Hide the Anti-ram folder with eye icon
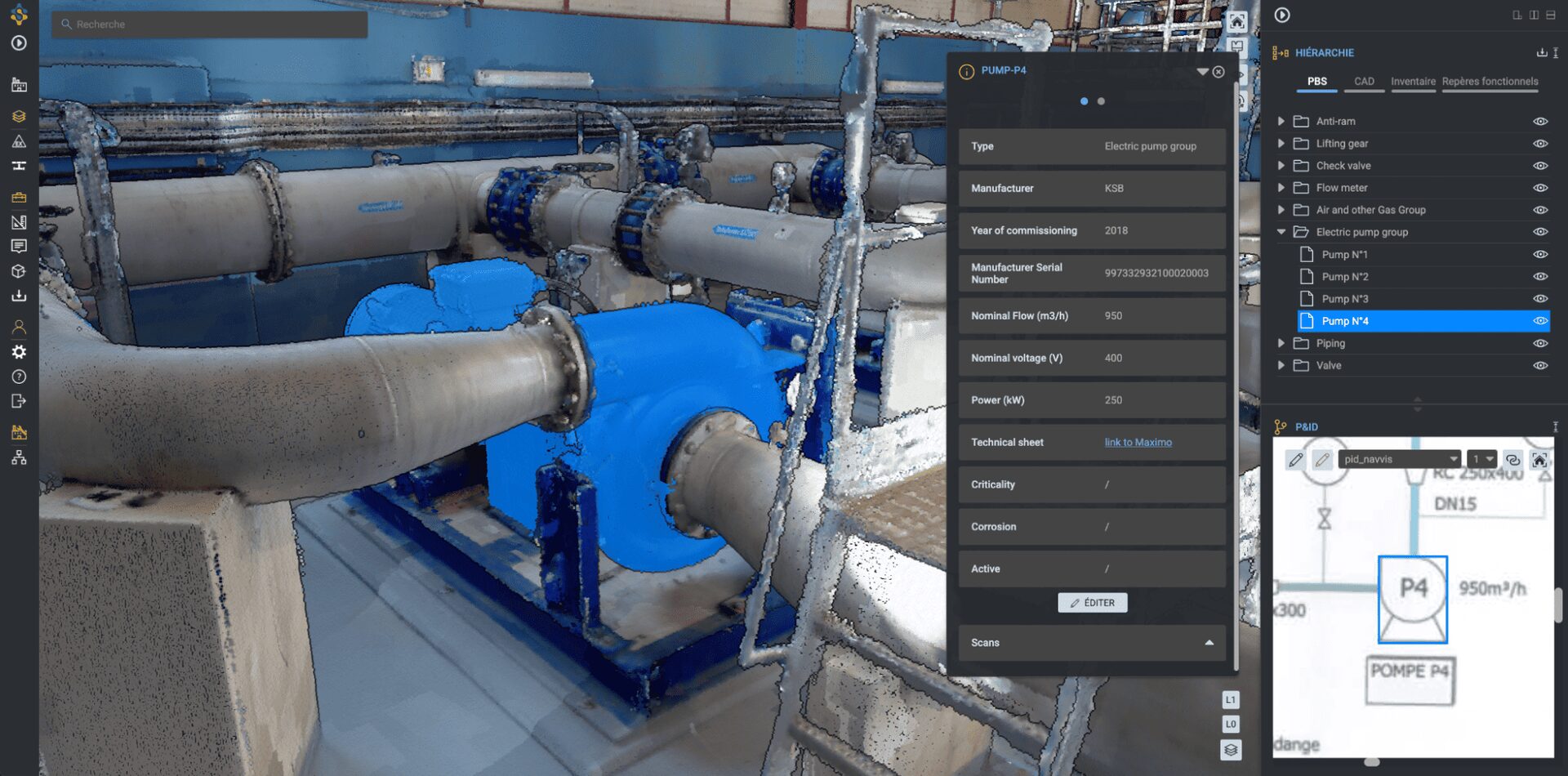Viewport: 1568px width, 776px height. pyautogui.click(x=1539, y=122)
